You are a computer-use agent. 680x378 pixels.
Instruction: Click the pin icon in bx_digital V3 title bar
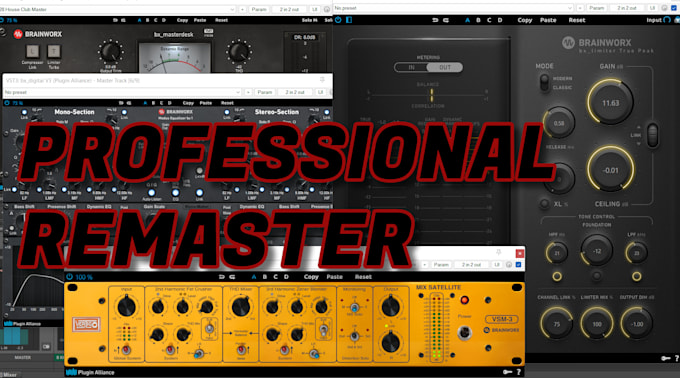[322, 80]
